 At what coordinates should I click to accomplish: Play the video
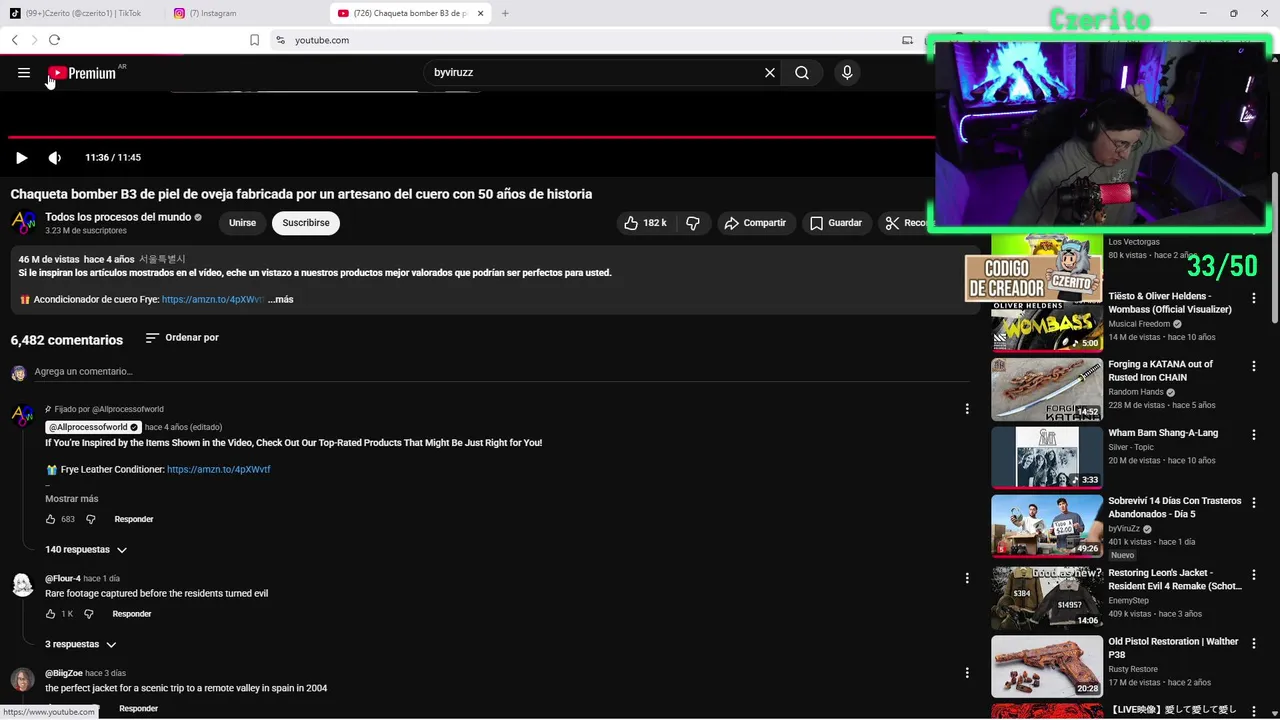tap(21, 158)
